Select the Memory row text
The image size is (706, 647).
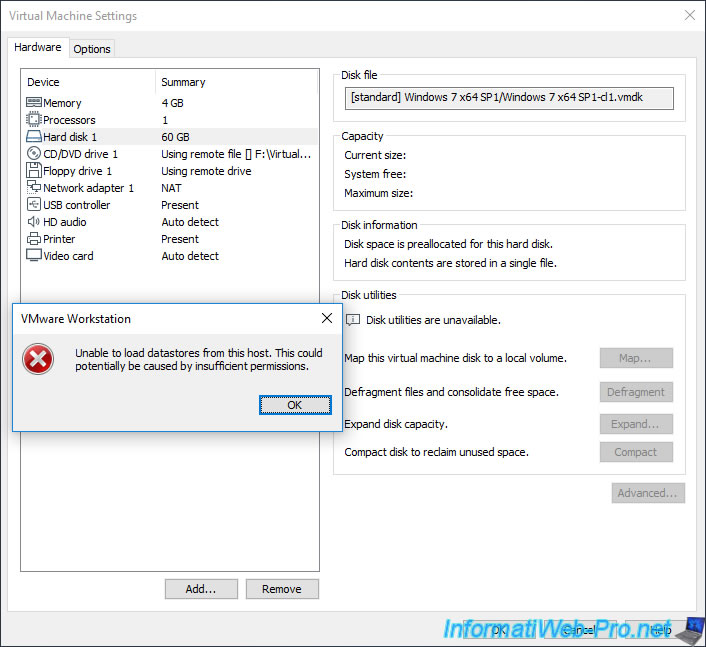(x=62, y=103)
